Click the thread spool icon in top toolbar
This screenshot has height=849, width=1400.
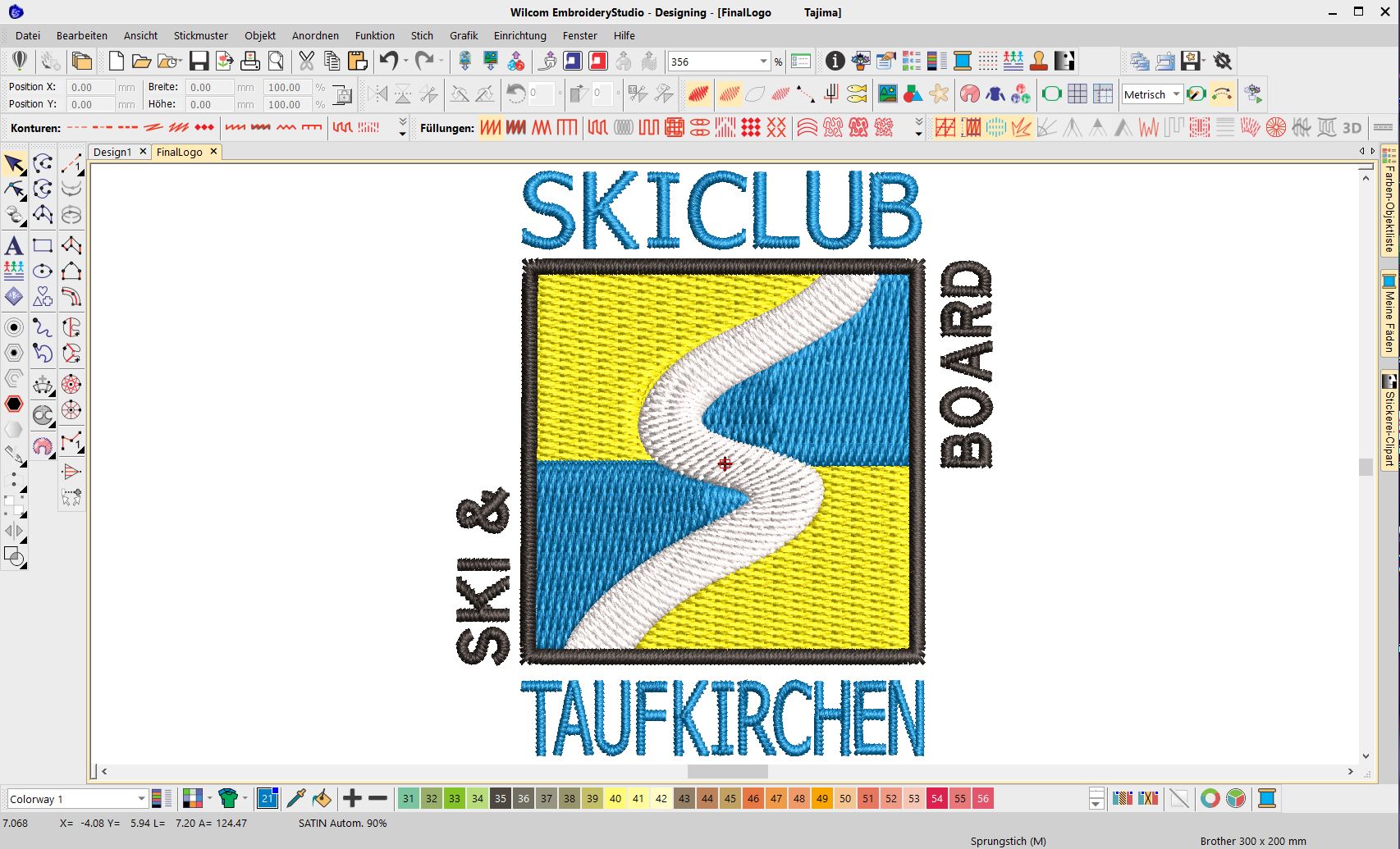click(963, 62)
